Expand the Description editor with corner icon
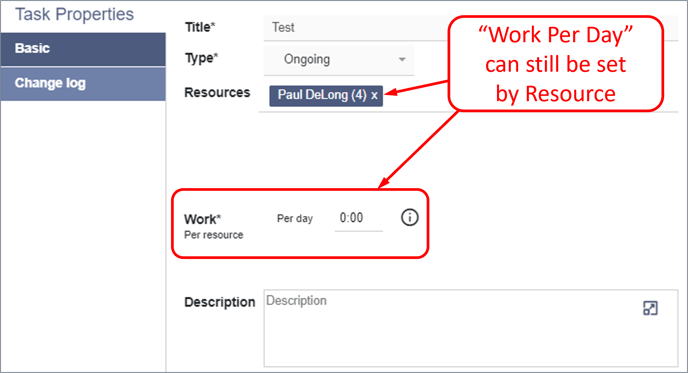688x373 pixels. click(x=650, y=308)
